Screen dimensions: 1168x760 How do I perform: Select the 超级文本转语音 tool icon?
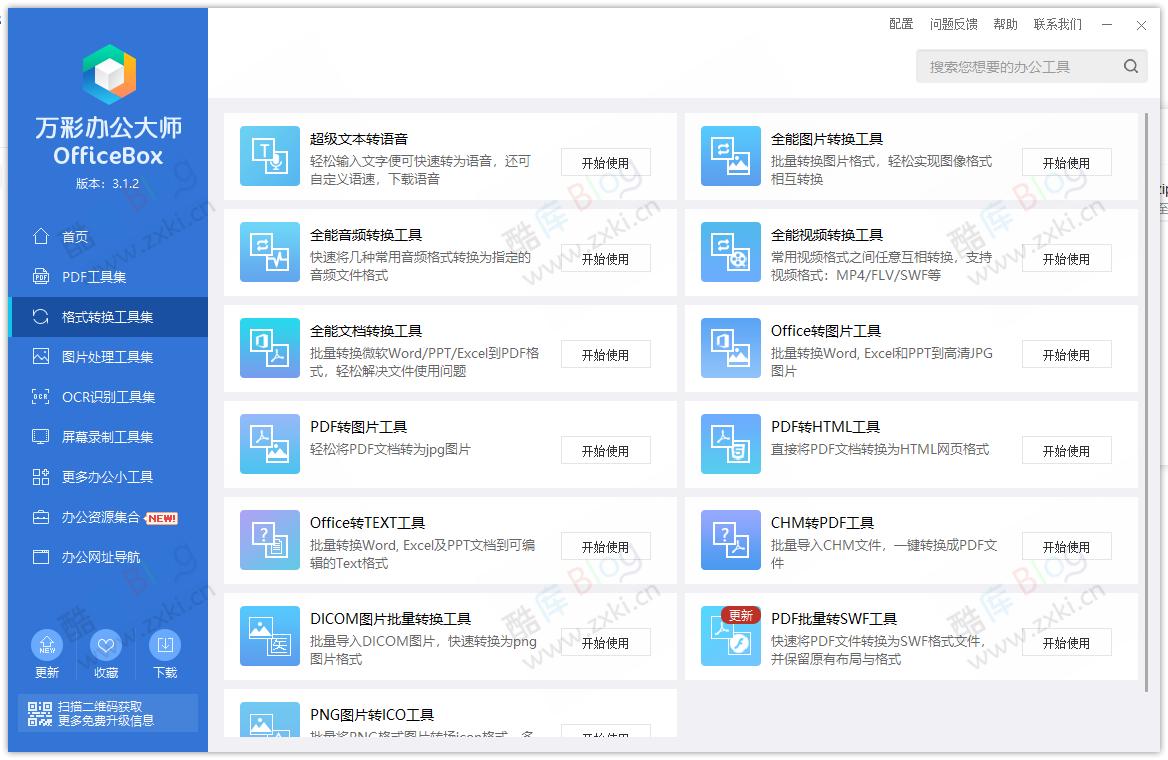(269, 156)
